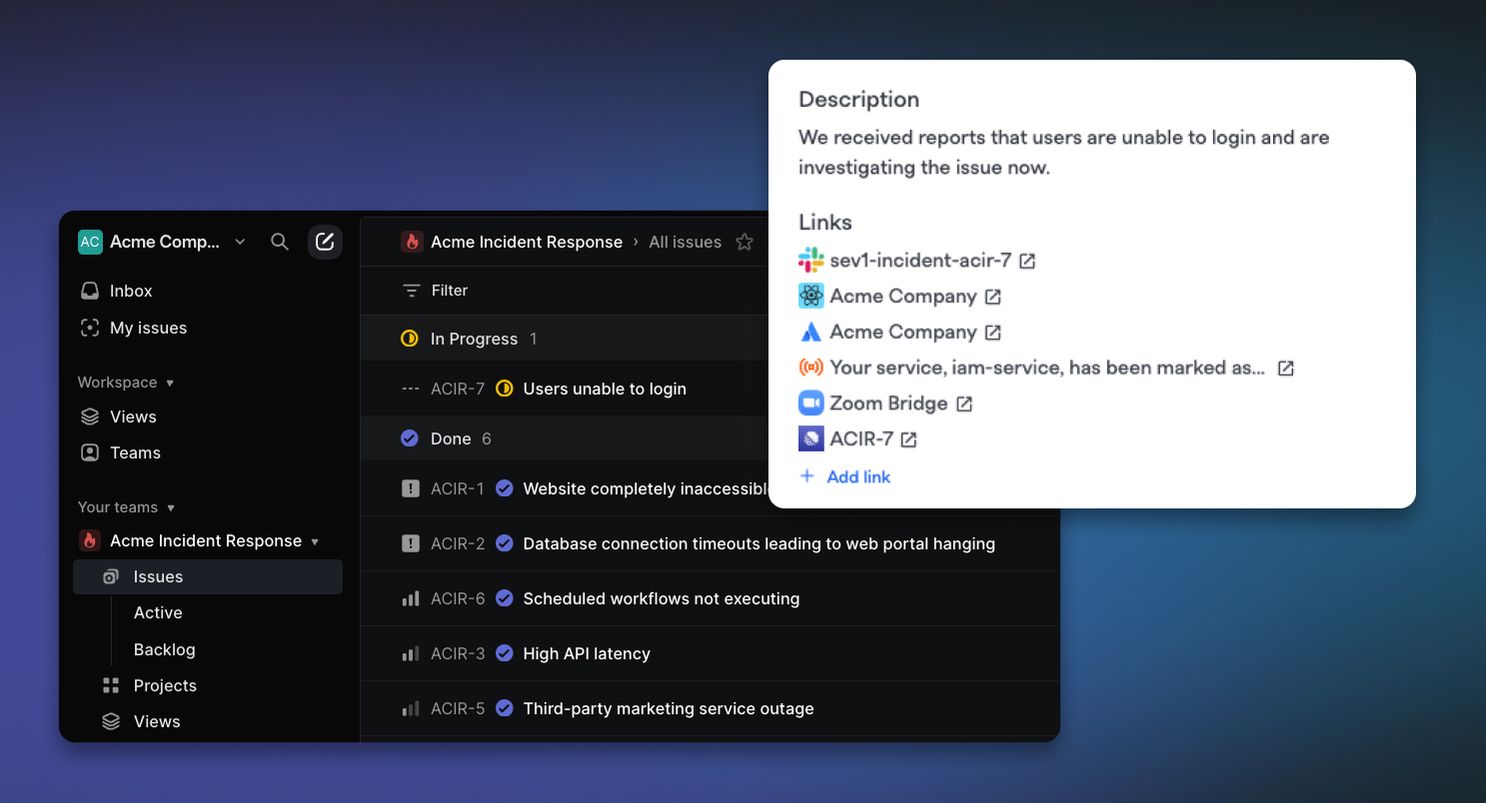Open My issues in the sidebar
The image size is (1486, 803).
[148, 328]
